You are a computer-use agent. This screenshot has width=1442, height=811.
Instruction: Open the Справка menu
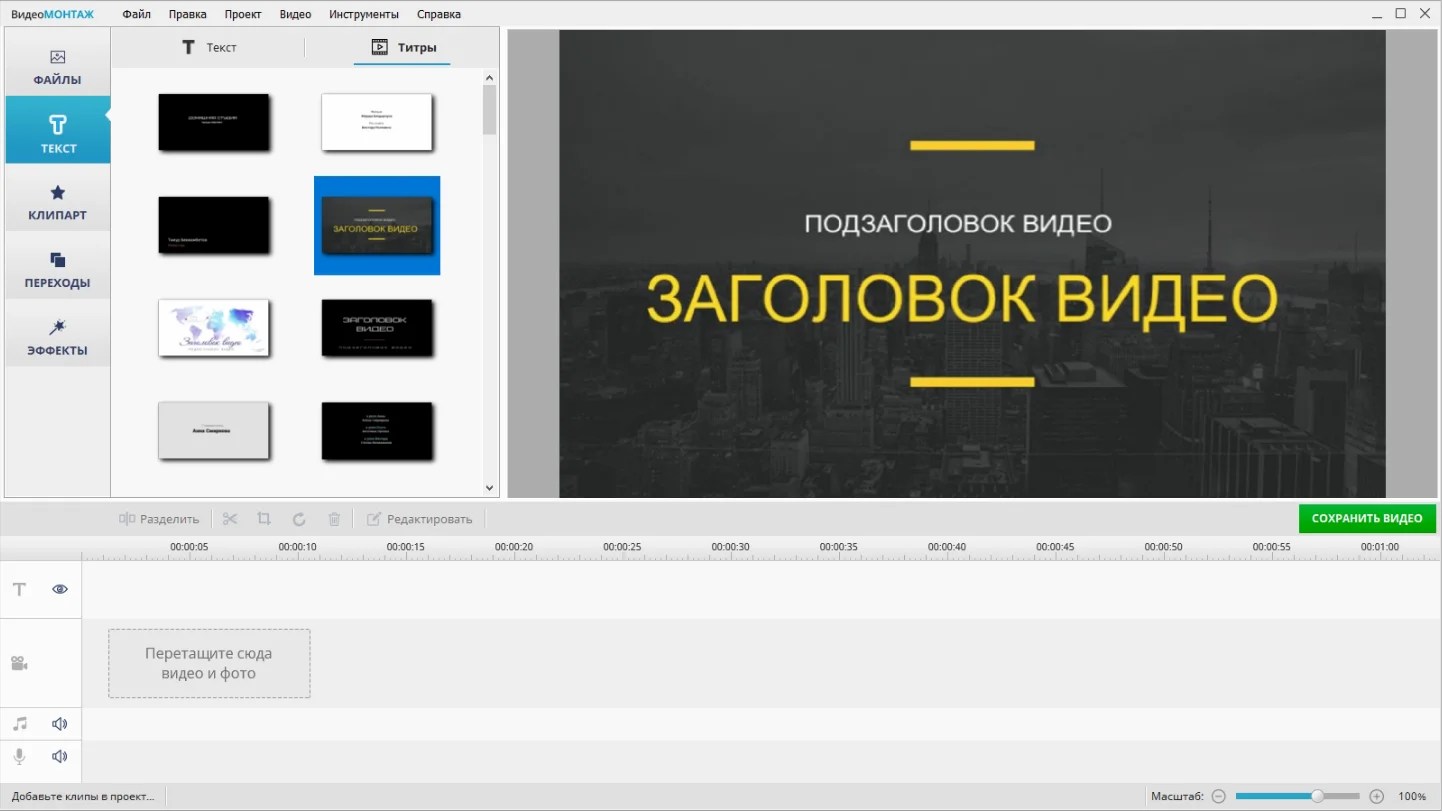pos(437,14)
